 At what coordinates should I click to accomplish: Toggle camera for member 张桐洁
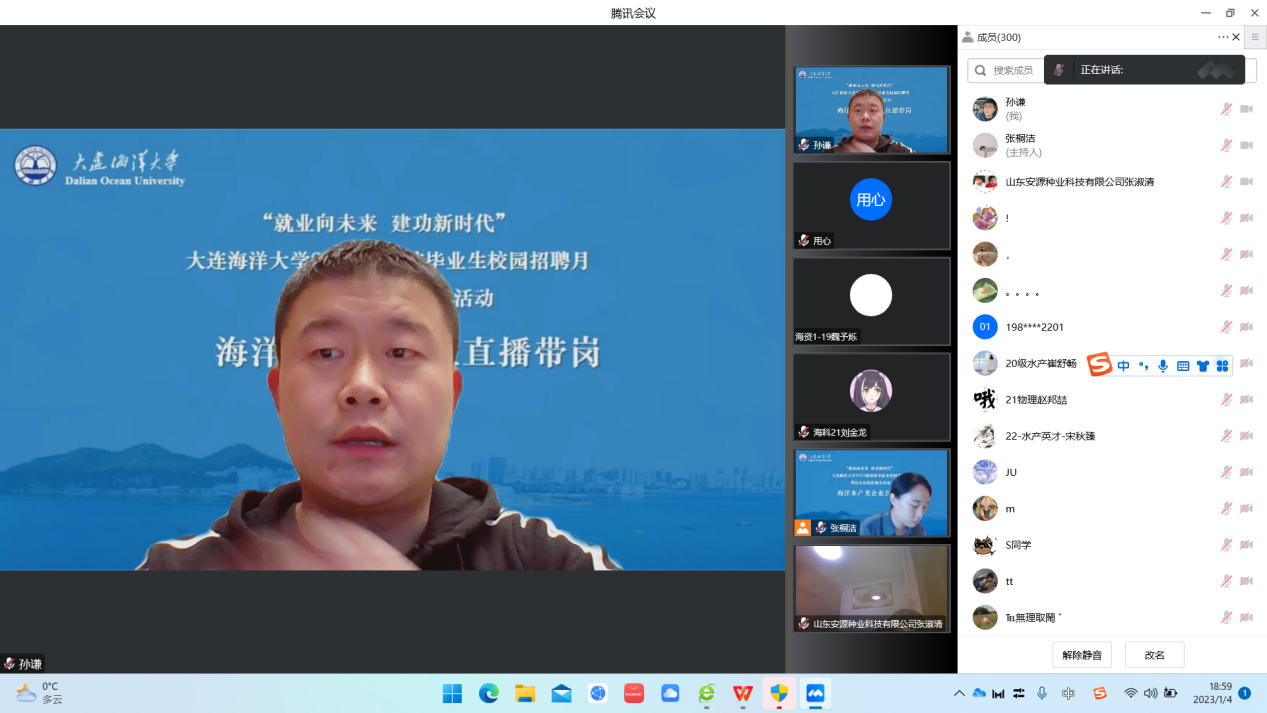[1246, 145]
